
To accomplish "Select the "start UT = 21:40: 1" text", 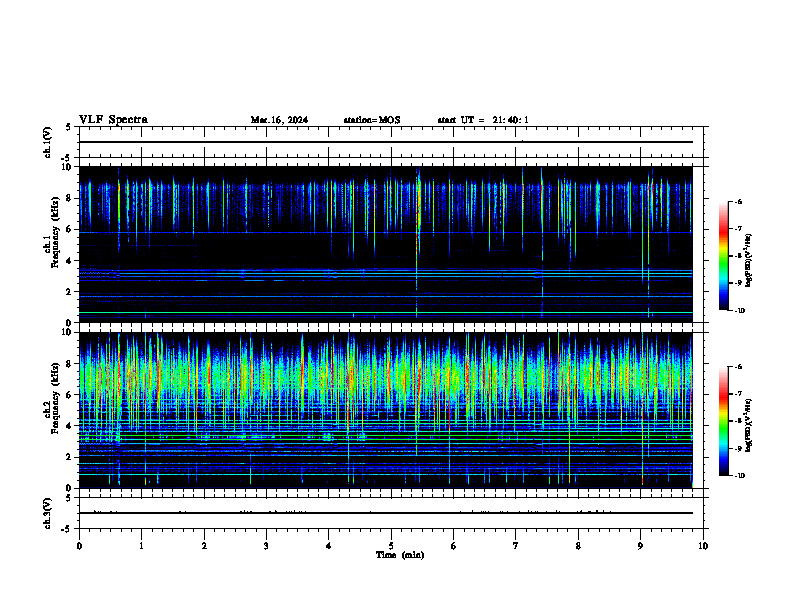I will 483,120.
